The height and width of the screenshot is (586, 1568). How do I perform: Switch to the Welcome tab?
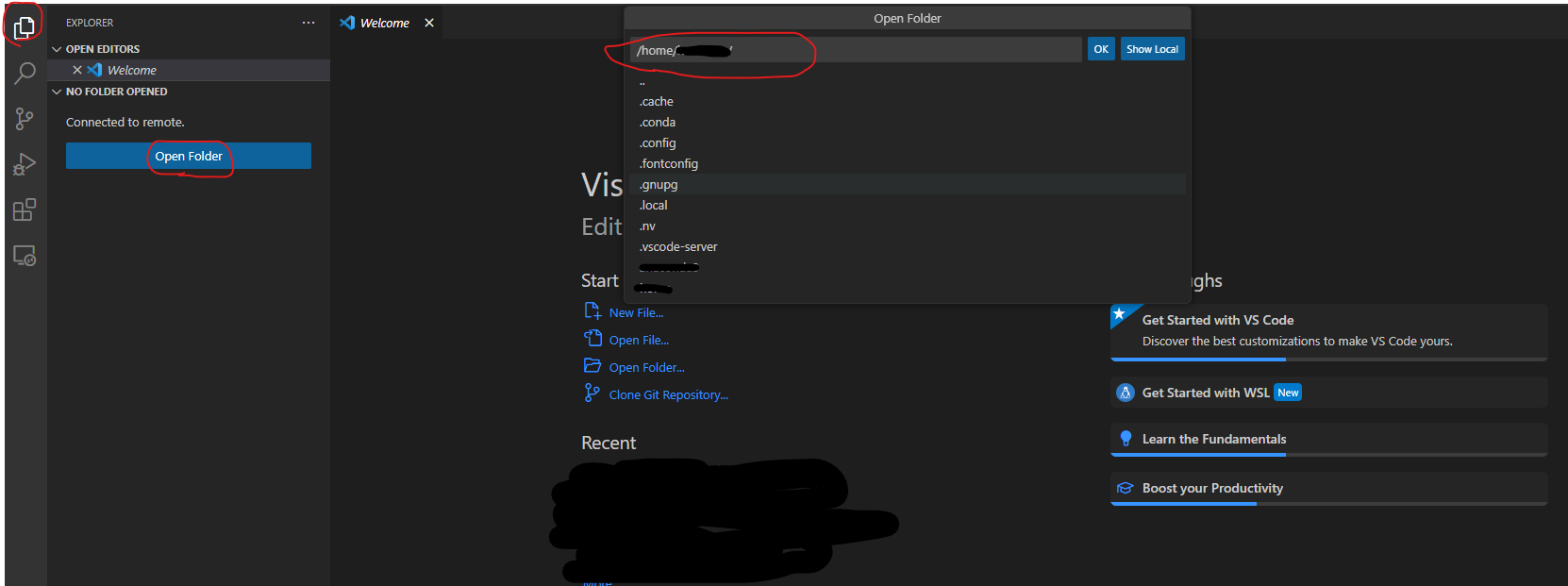[386, 23]
